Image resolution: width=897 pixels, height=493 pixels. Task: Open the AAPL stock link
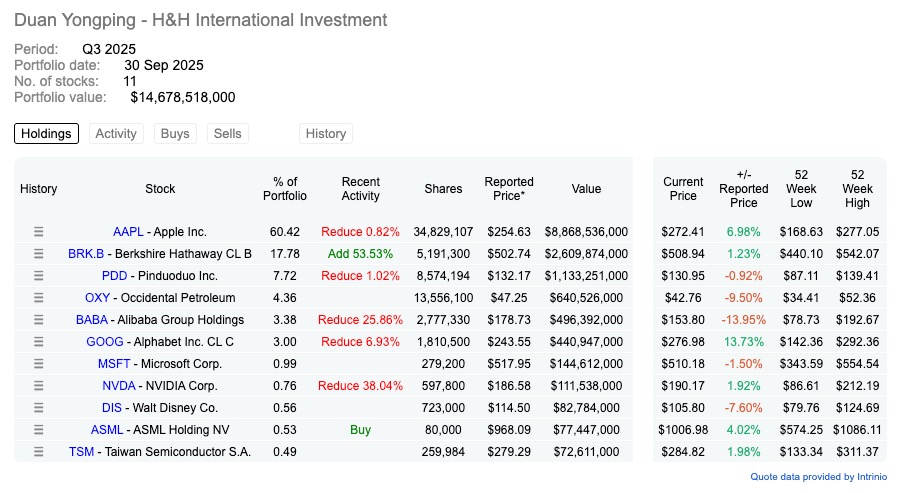[129, 232]
